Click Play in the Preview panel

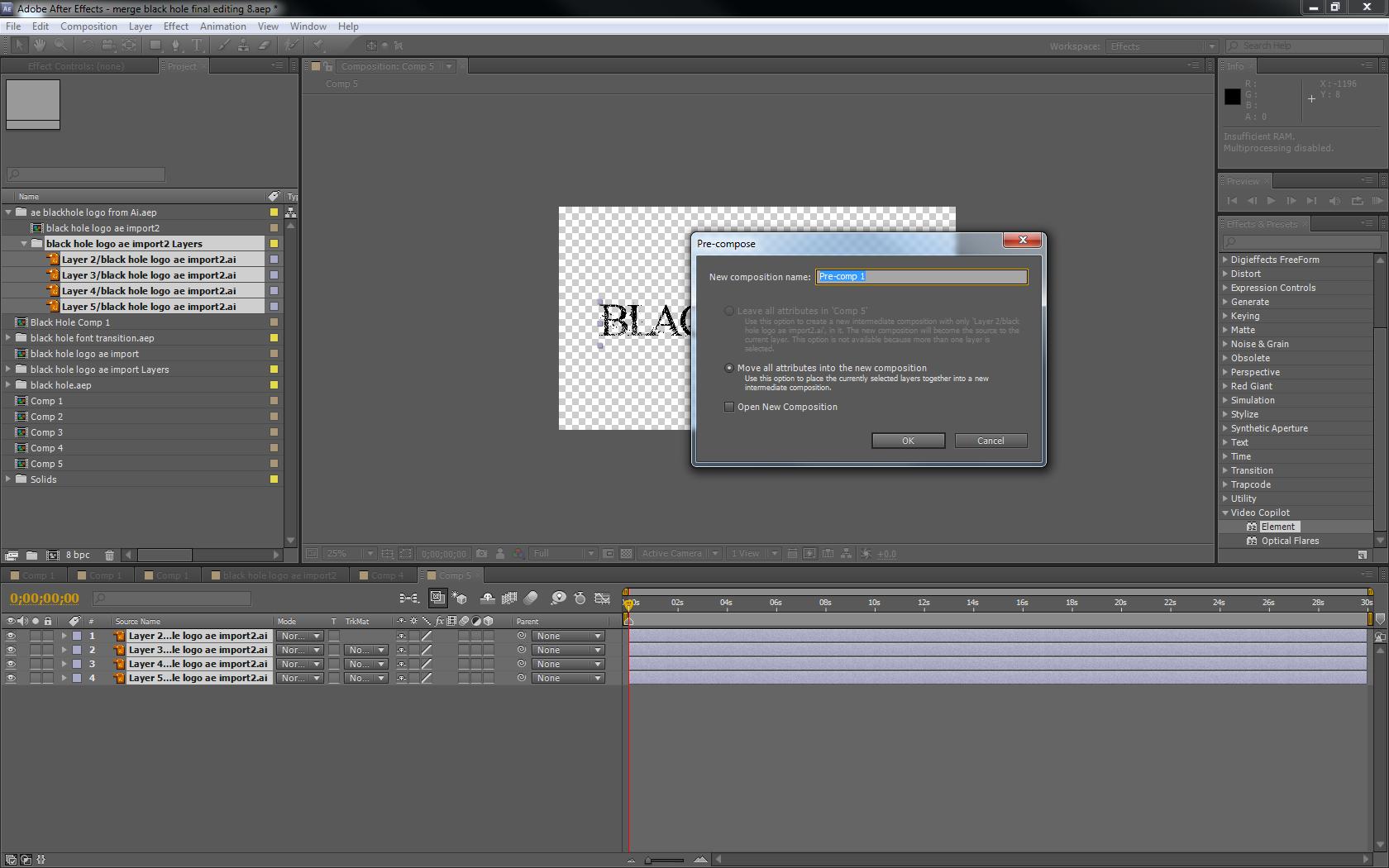coord(1271,201)
